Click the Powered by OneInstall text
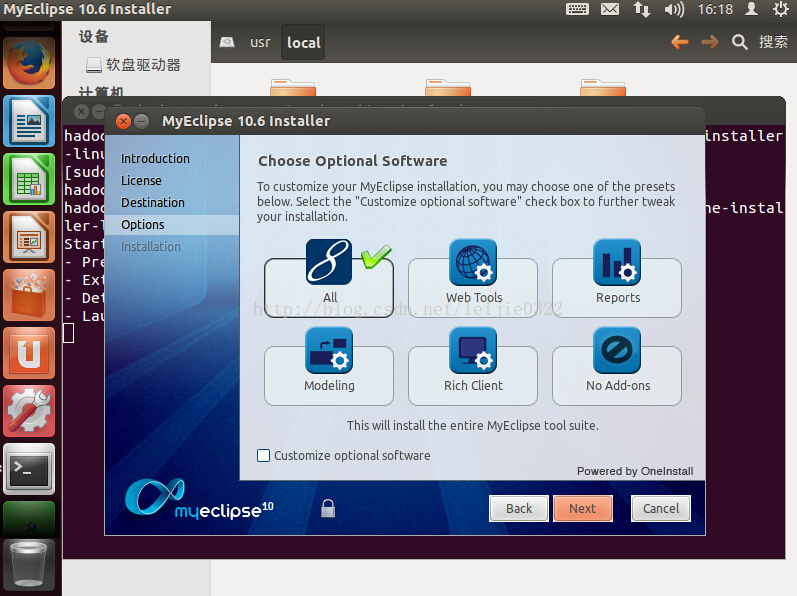 635,471
